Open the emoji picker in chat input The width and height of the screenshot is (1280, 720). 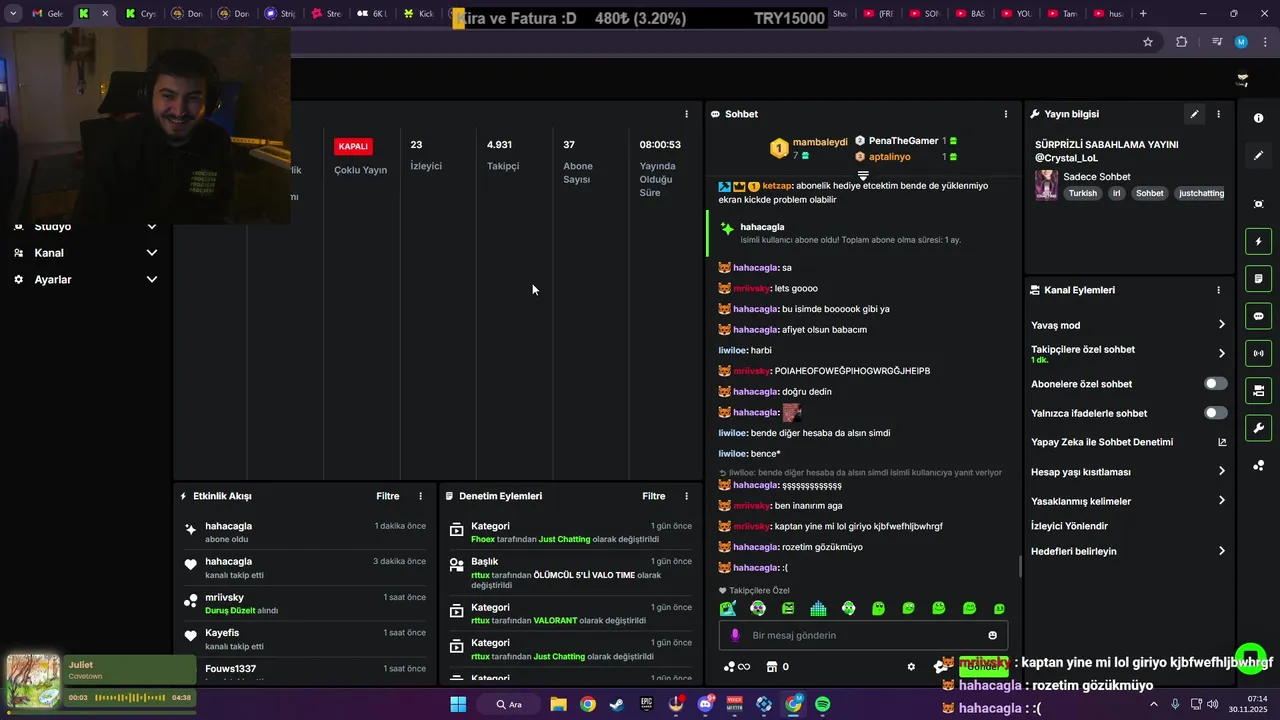992,635
